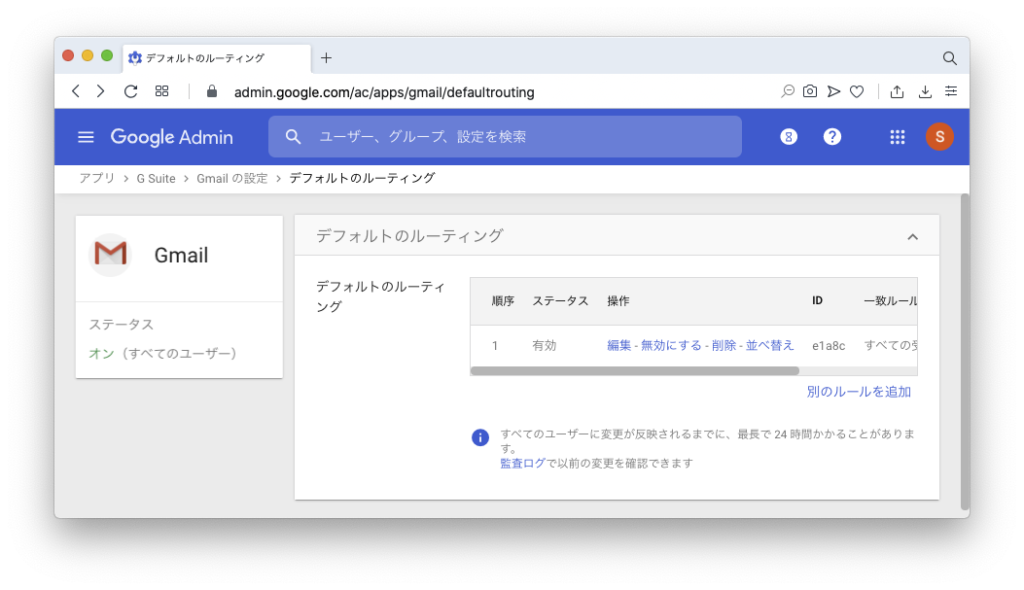The height and width of the screenshot is (590, 1024).
Task: Click 別のルールを追加 link
Action: coord(858,392)
